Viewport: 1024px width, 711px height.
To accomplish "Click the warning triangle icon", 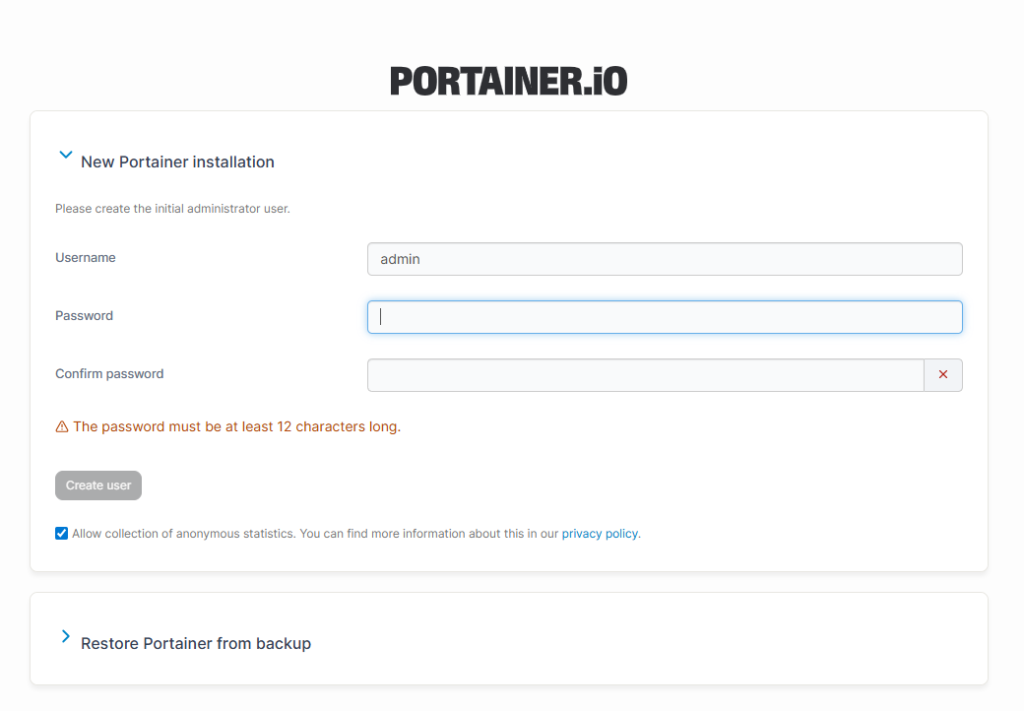I will 62,427.
